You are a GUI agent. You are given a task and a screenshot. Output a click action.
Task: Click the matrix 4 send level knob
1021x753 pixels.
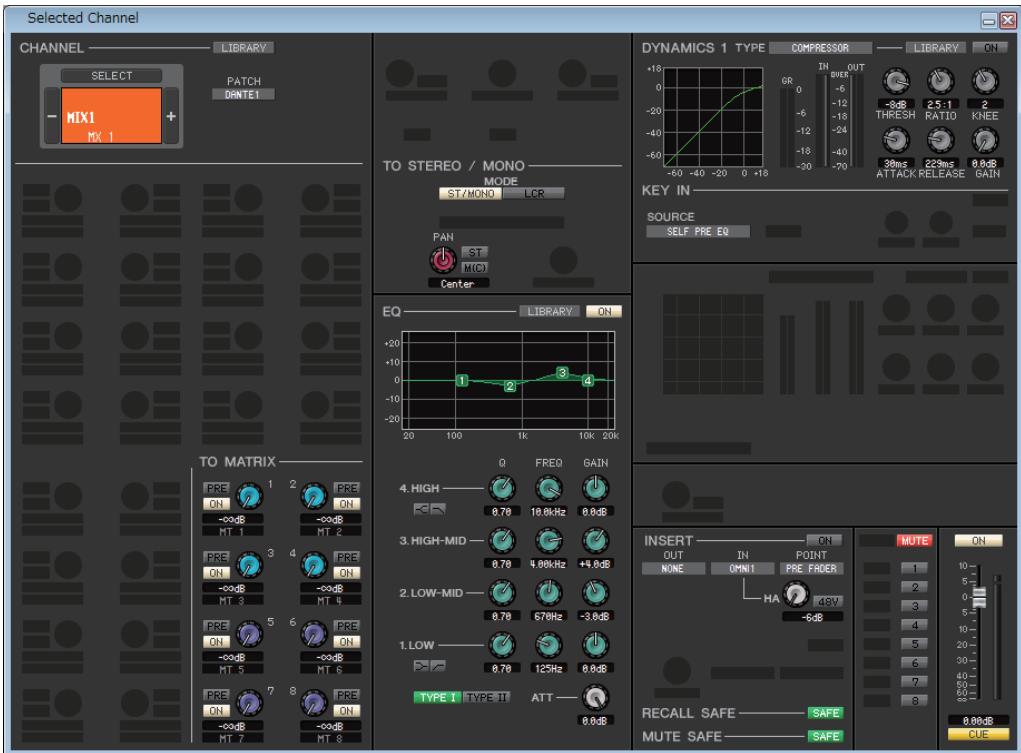(314, 566)
